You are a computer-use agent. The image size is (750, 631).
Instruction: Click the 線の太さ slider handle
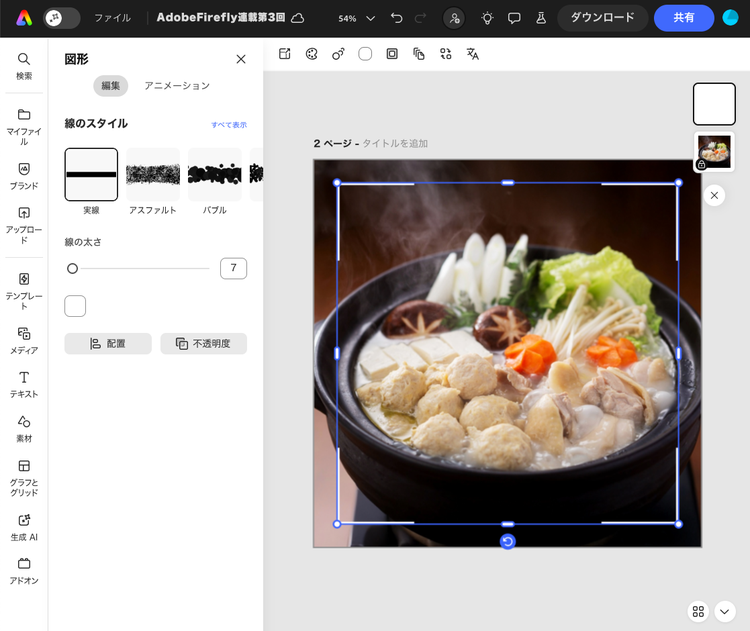72,268
